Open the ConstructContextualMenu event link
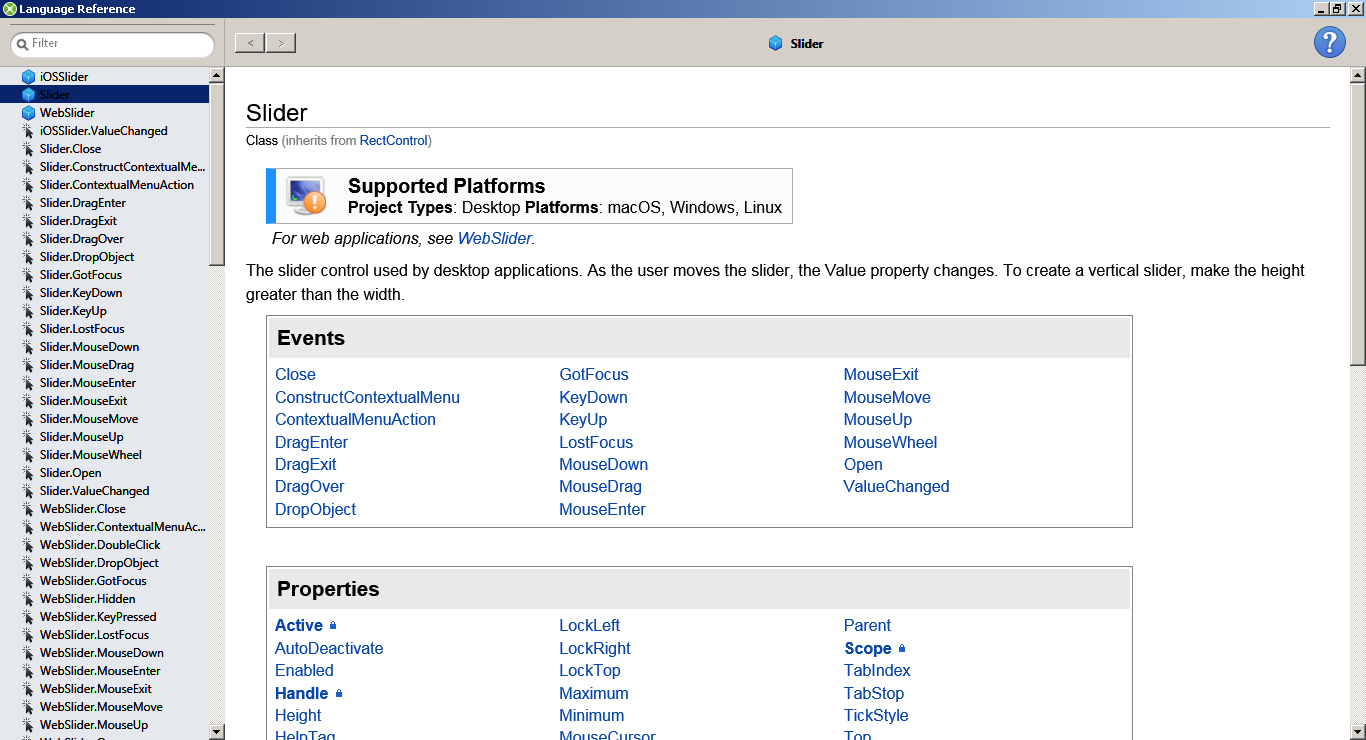1366x740 pixels. (x=367, y=397)
